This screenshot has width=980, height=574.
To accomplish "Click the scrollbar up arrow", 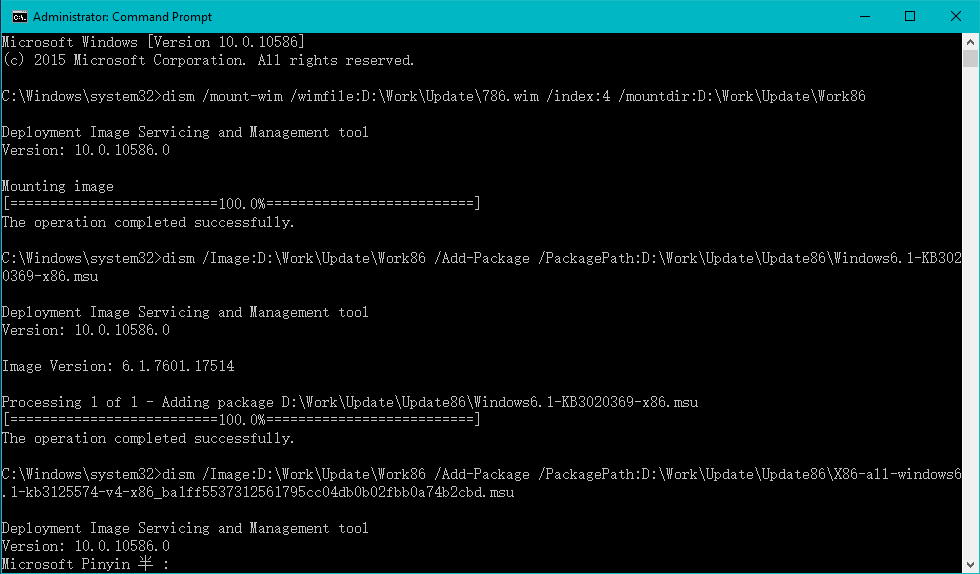I will 970,42.
